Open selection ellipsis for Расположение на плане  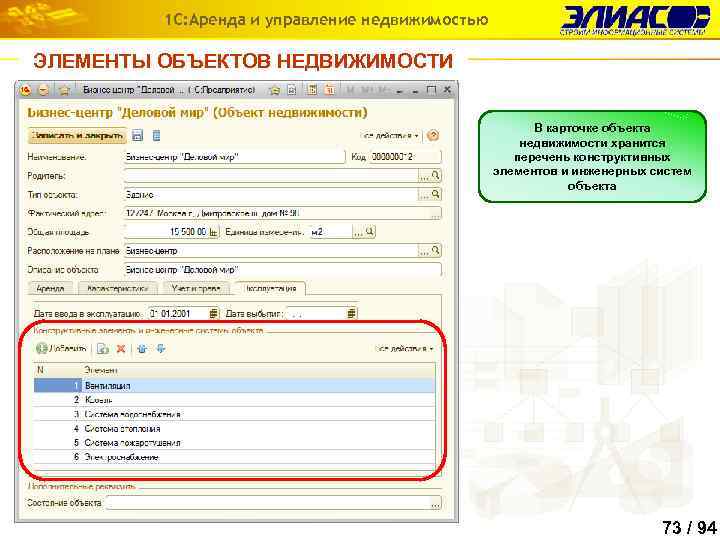point(424,251)
